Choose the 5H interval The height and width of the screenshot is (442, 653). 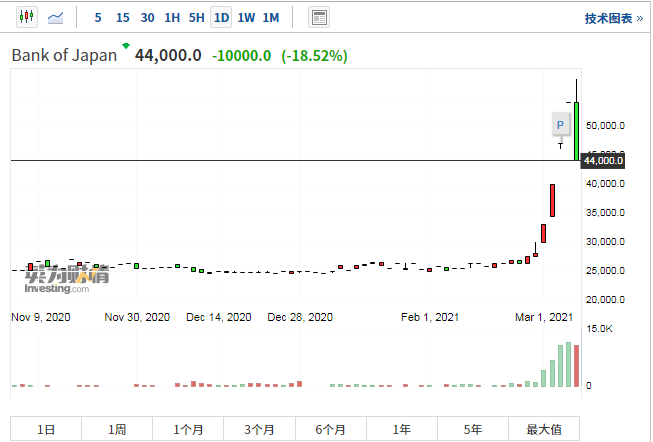pos(197,17)
